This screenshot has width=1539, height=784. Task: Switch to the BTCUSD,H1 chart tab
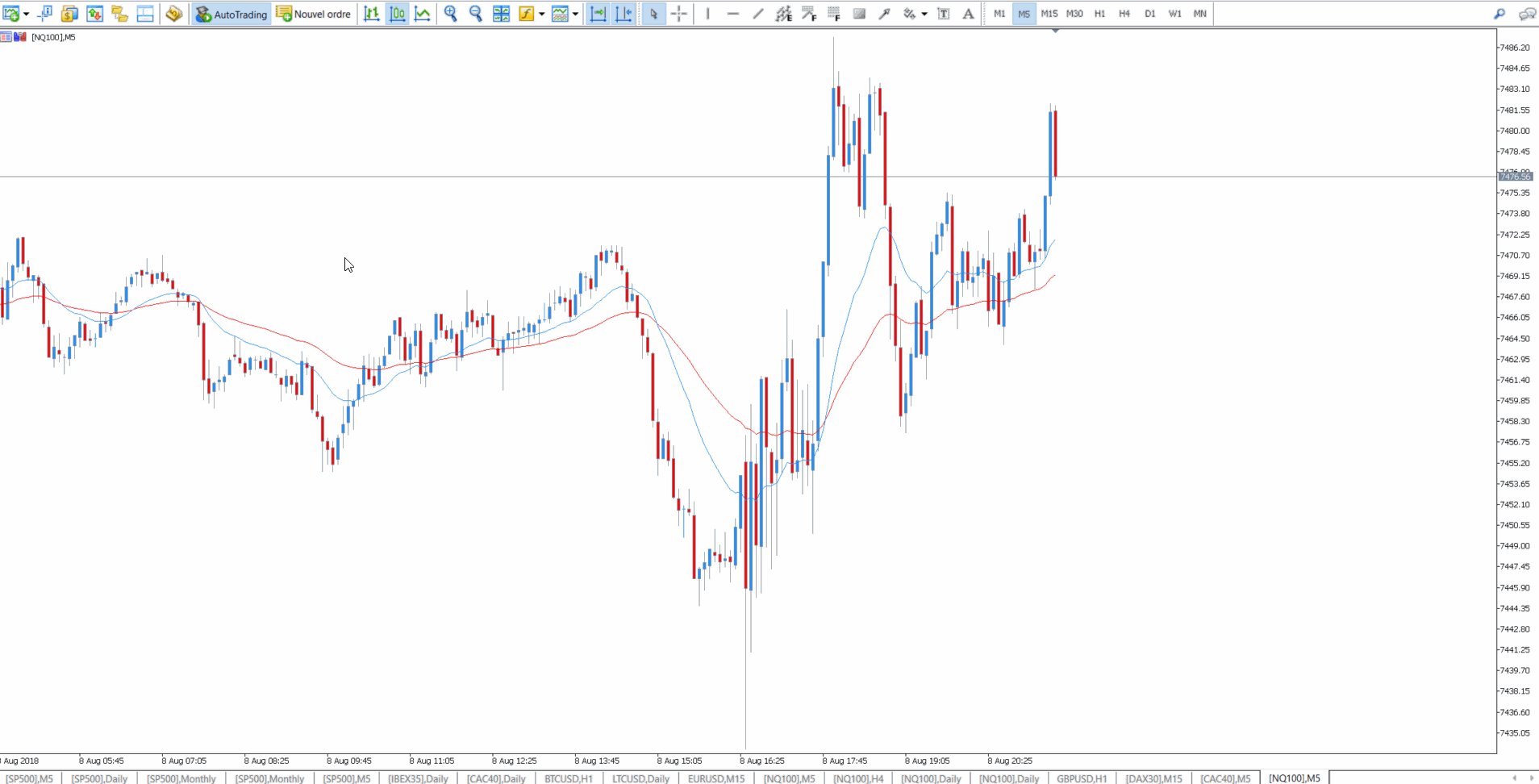point(568,778)
